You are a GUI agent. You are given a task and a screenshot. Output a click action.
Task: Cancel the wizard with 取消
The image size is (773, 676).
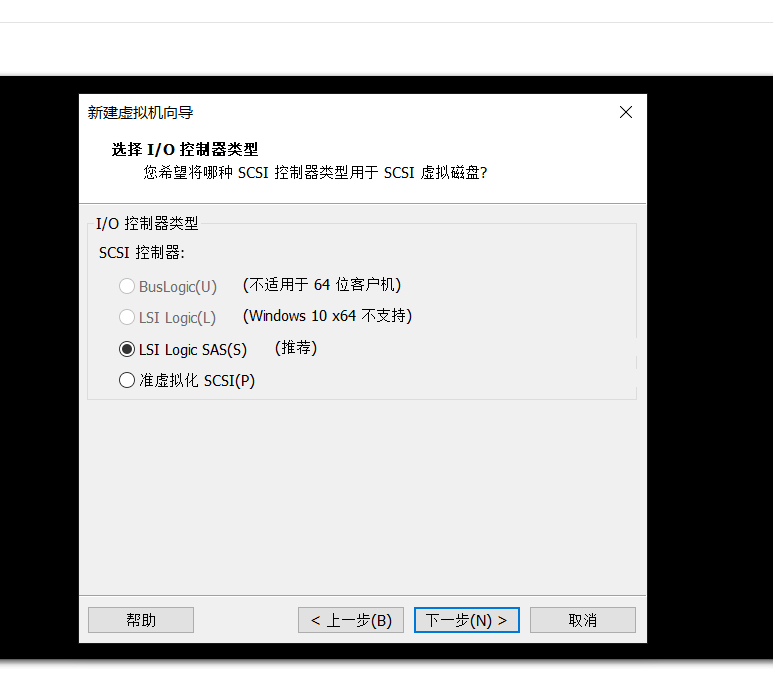tap(583, 620)
